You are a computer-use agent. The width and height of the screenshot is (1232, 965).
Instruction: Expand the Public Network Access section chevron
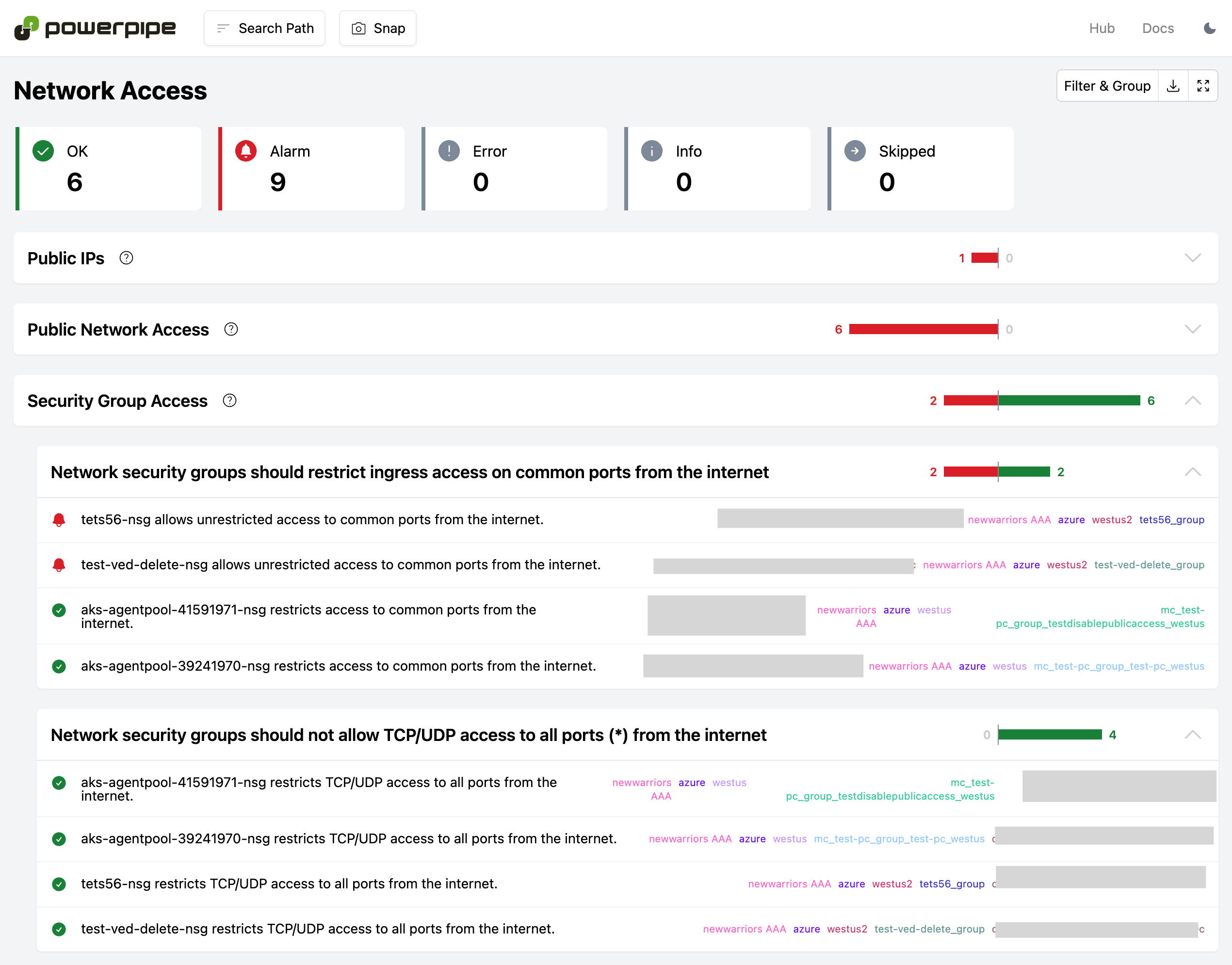point(1192,329)
